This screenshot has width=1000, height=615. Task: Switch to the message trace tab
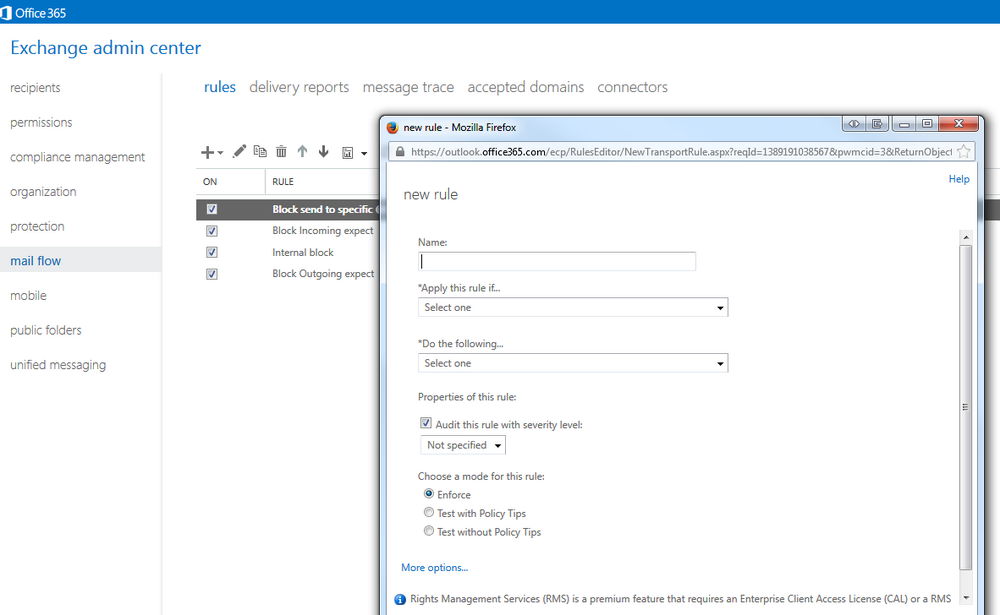click(408, 87)
